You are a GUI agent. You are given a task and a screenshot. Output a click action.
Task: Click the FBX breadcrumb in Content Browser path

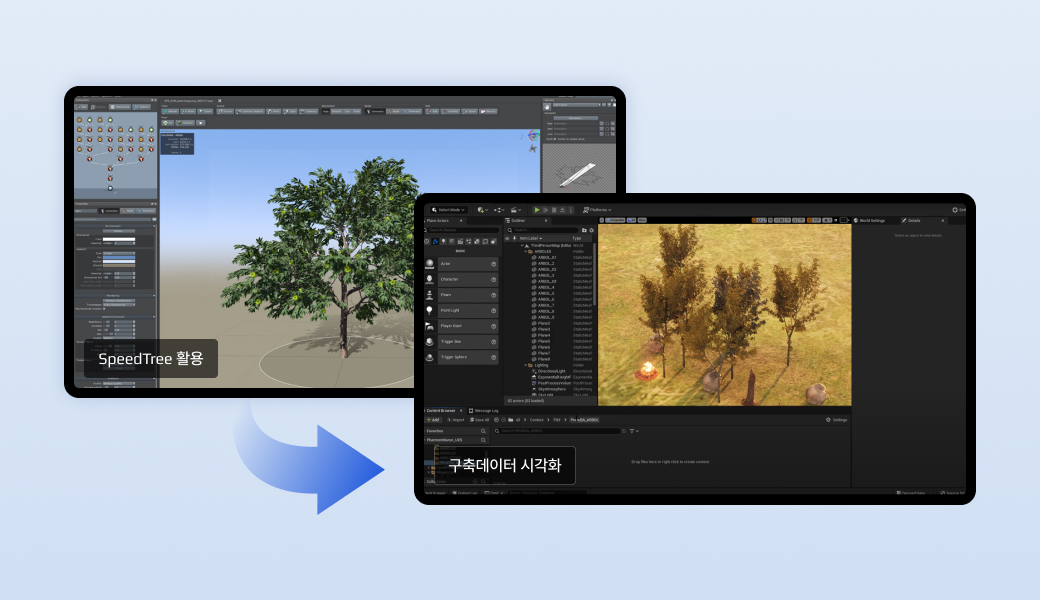[556, 420]
